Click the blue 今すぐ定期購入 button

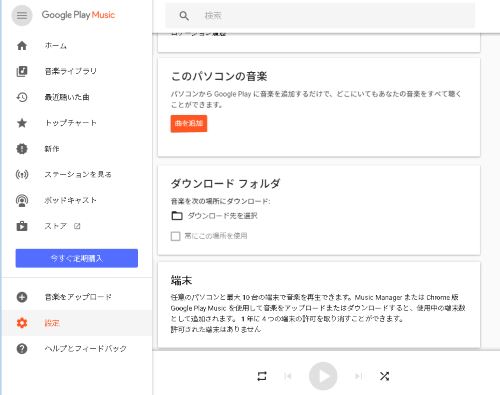click(77, 258)
